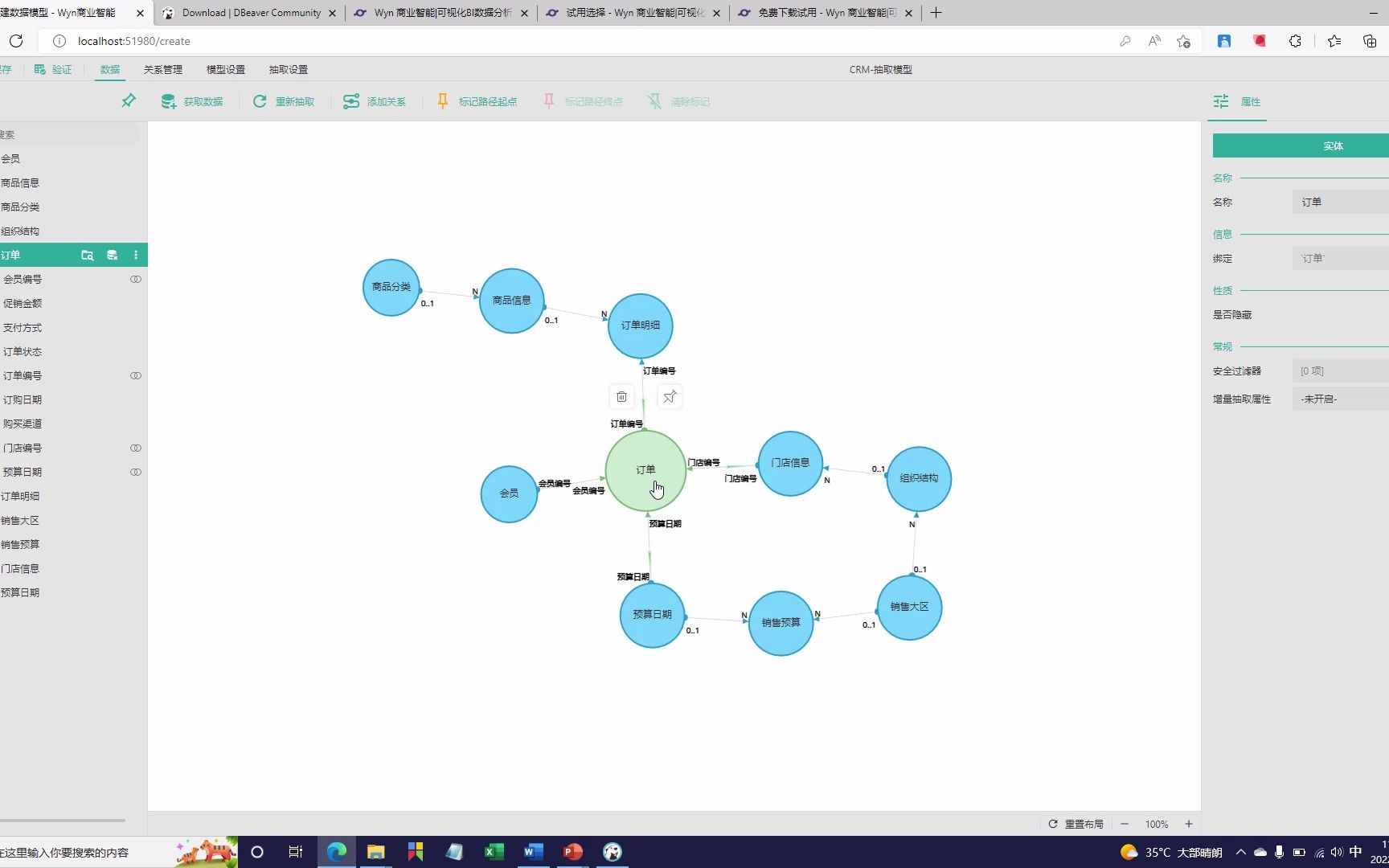The height and width of the screenshot is (868, 1389).
Task: Click the 销售预算 node in the diagram
Action: (x=781, y=623)
